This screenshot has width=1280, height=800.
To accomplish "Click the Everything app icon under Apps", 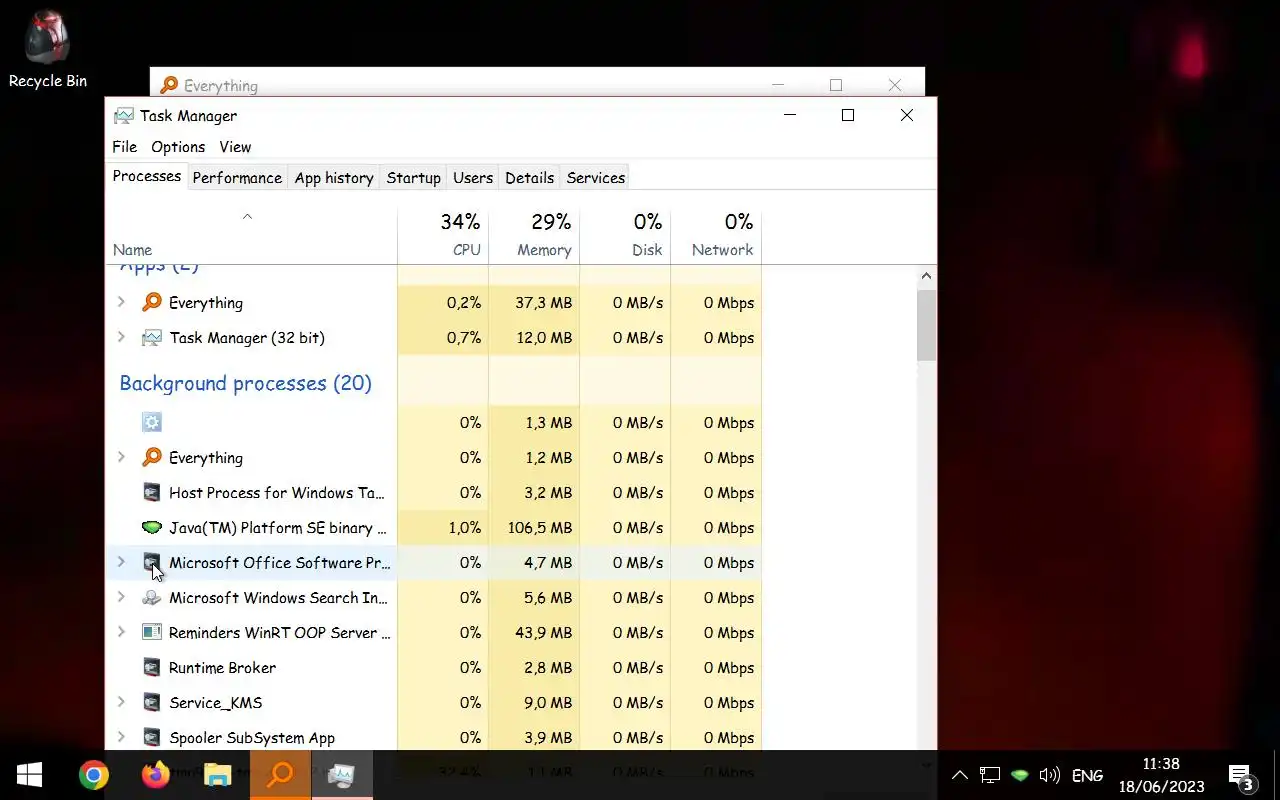I will pos(152,302).
